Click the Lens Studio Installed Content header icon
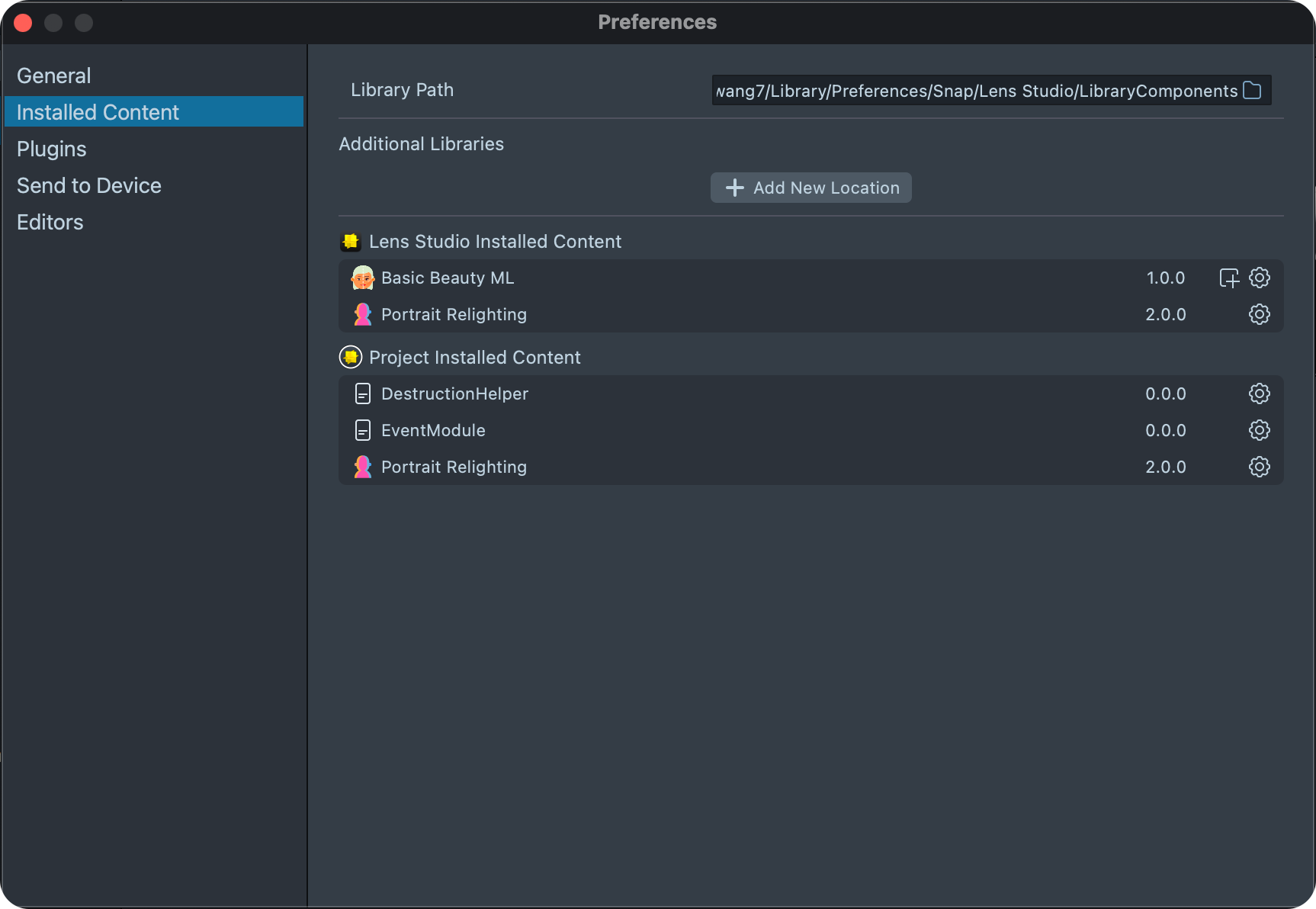The height and width of the screenshot is (909, 1316). coord(351,242)
